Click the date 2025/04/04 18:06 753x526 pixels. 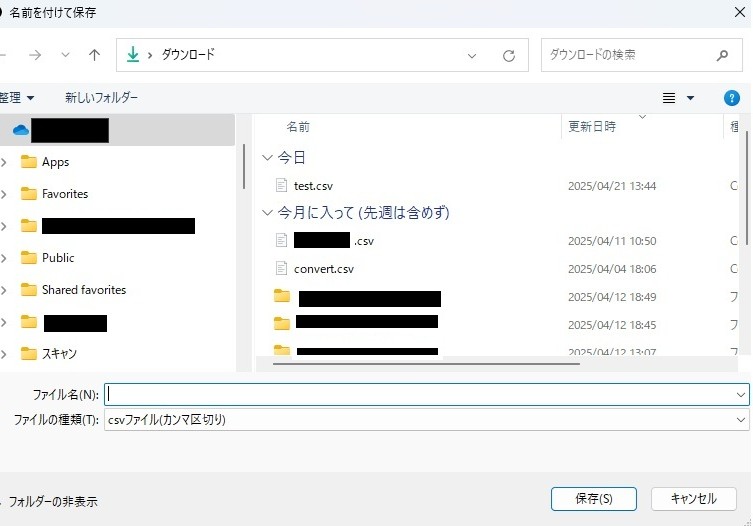(x=612, y=269)
